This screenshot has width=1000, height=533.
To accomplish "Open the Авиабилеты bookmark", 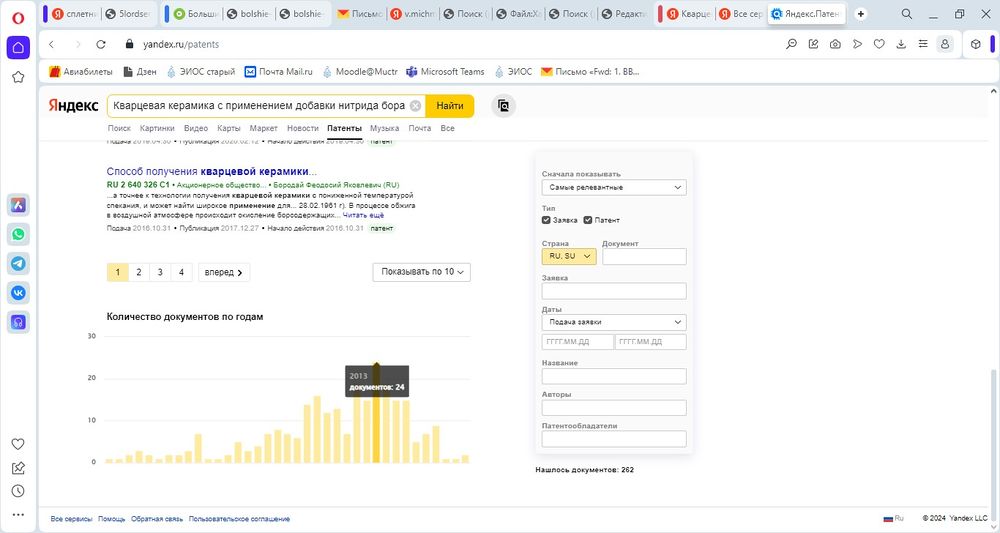I will (x=81, y=71).
